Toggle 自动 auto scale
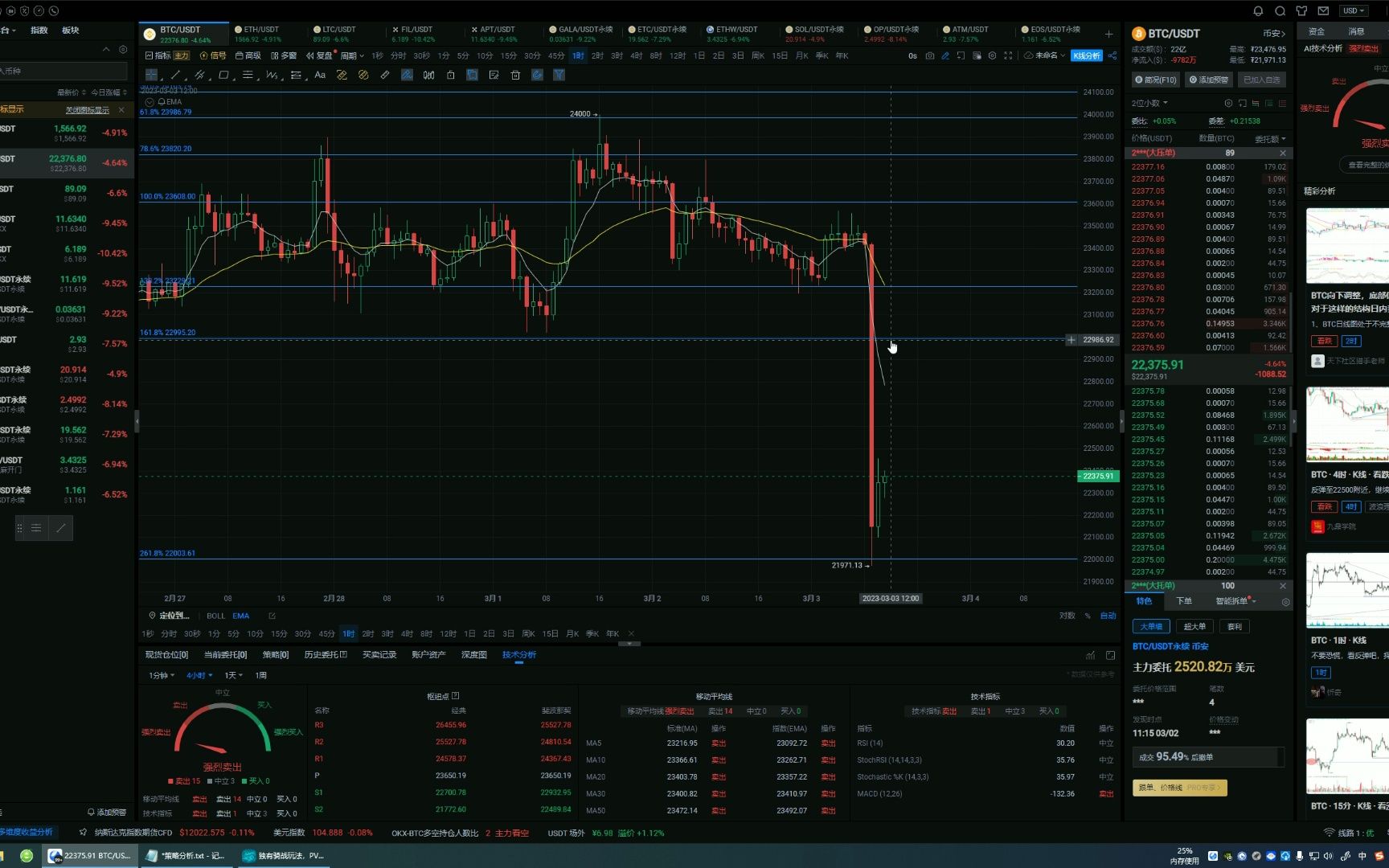1389x868 pixels. coord(1108,616)
